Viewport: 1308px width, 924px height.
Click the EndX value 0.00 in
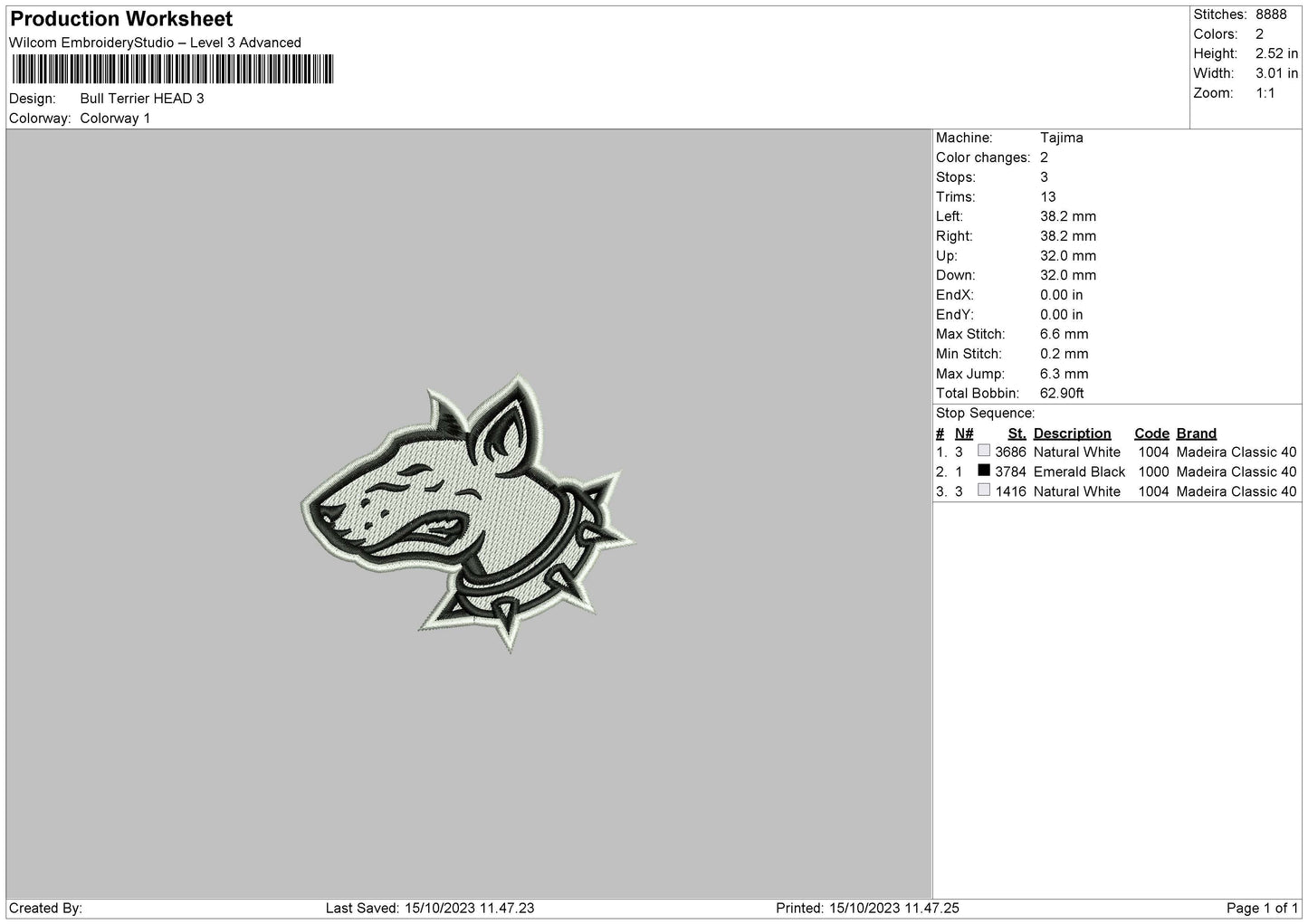1062,296
